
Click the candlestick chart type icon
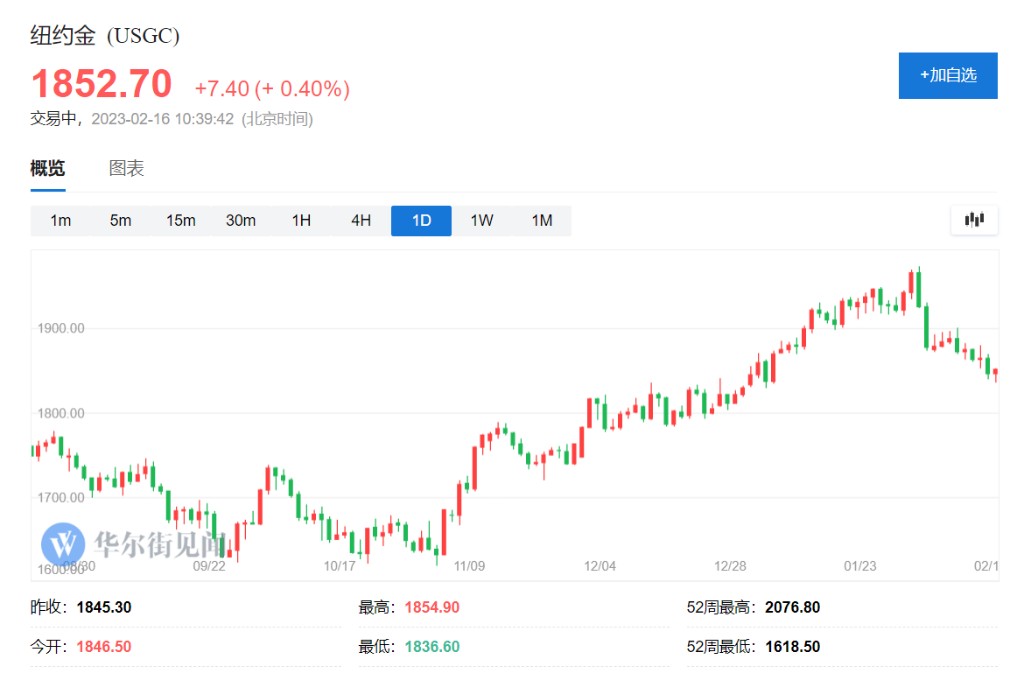pyautogui.click(x=974, y=220)
